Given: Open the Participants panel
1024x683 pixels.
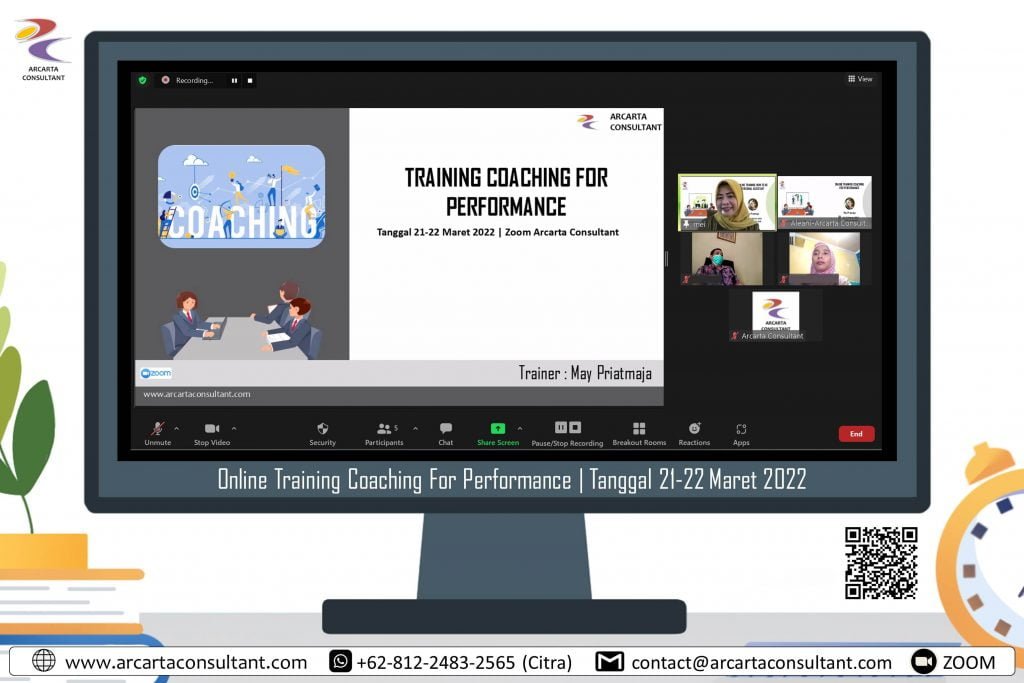Looking at the screenshot, I should click(384, 432).
